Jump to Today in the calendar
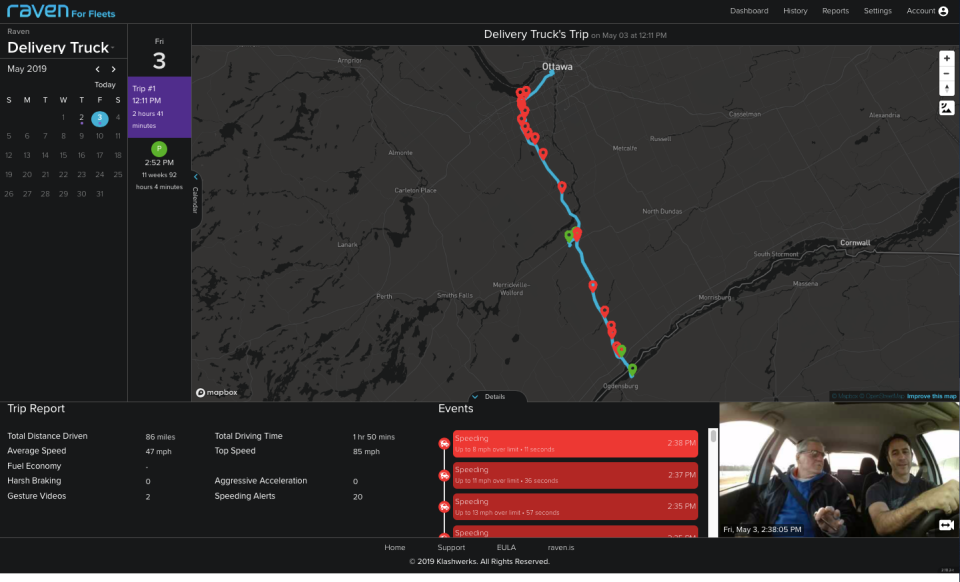 click(105, 84)
